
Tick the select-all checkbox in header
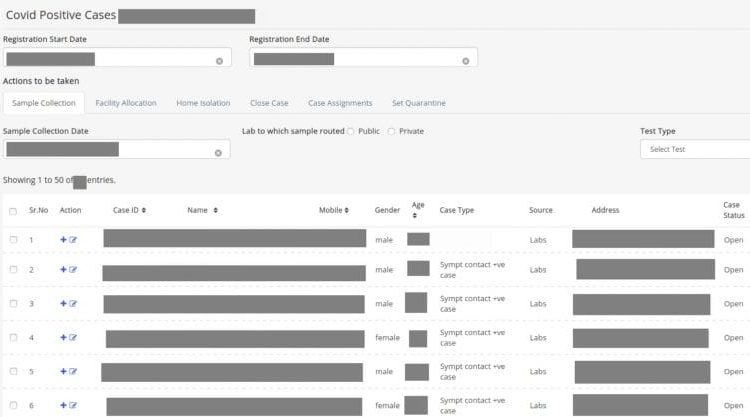pos(13,211)
